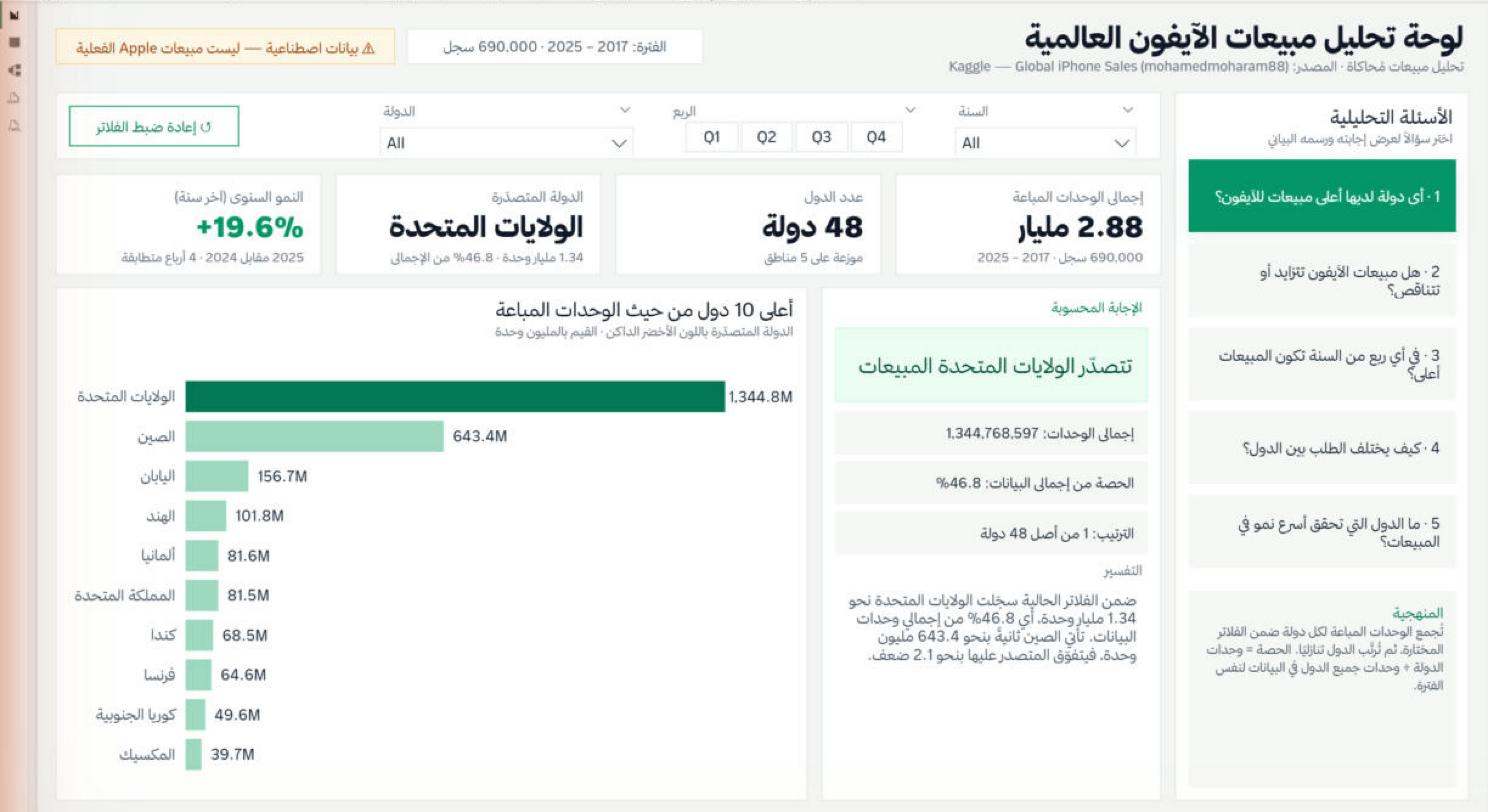Collapse the 'الدولة' filter using its small chevron
1488x812 pixels.
coord(625,110)
